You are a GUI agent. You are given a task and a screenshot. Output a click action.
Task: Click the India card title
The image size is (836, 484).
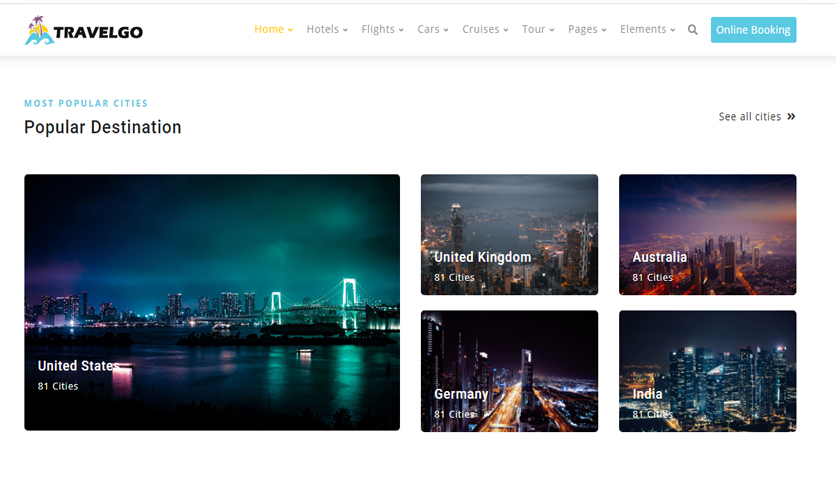point(647,394)
